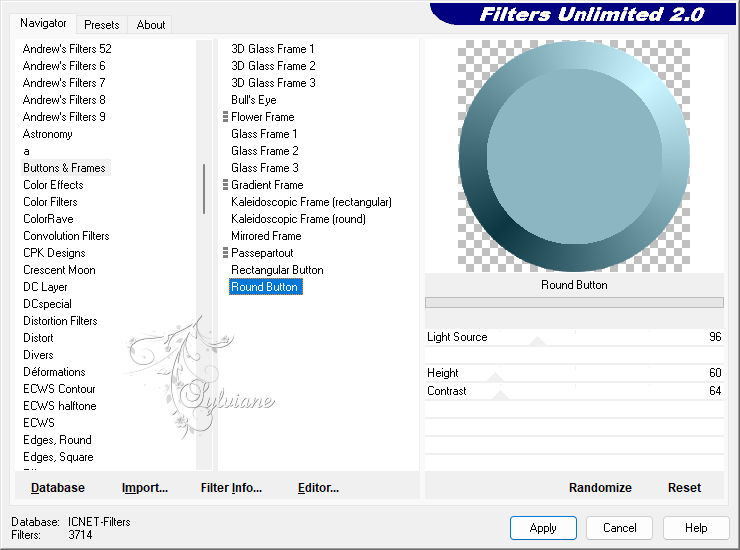Open the Import... dialog
740x550 pixels.
[145, 488]
